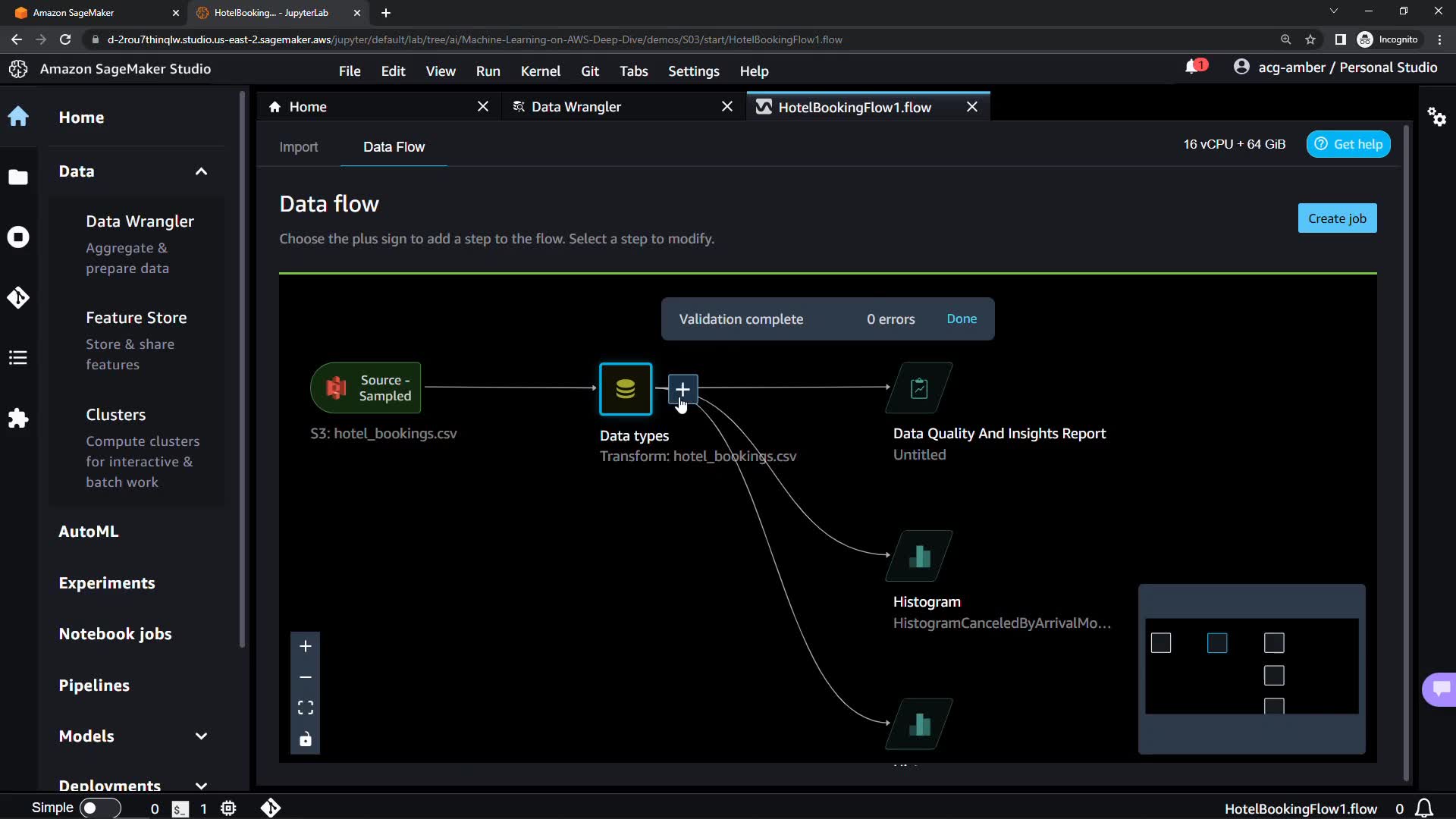Open the Kernel menu
This screenshot has height=819, width=1456.
click(x=540, y=71)
